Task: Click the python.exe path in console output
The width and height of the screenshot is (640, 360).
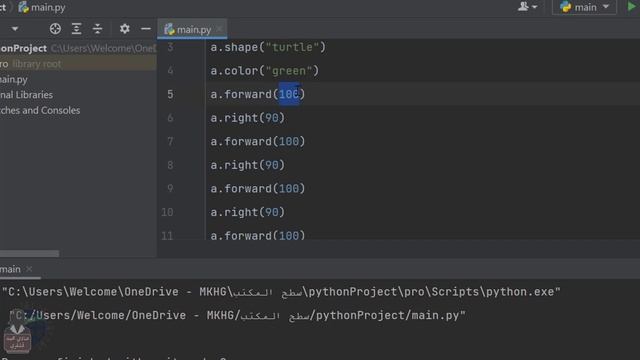Action: pyautogui.click(x=282, y=292)
